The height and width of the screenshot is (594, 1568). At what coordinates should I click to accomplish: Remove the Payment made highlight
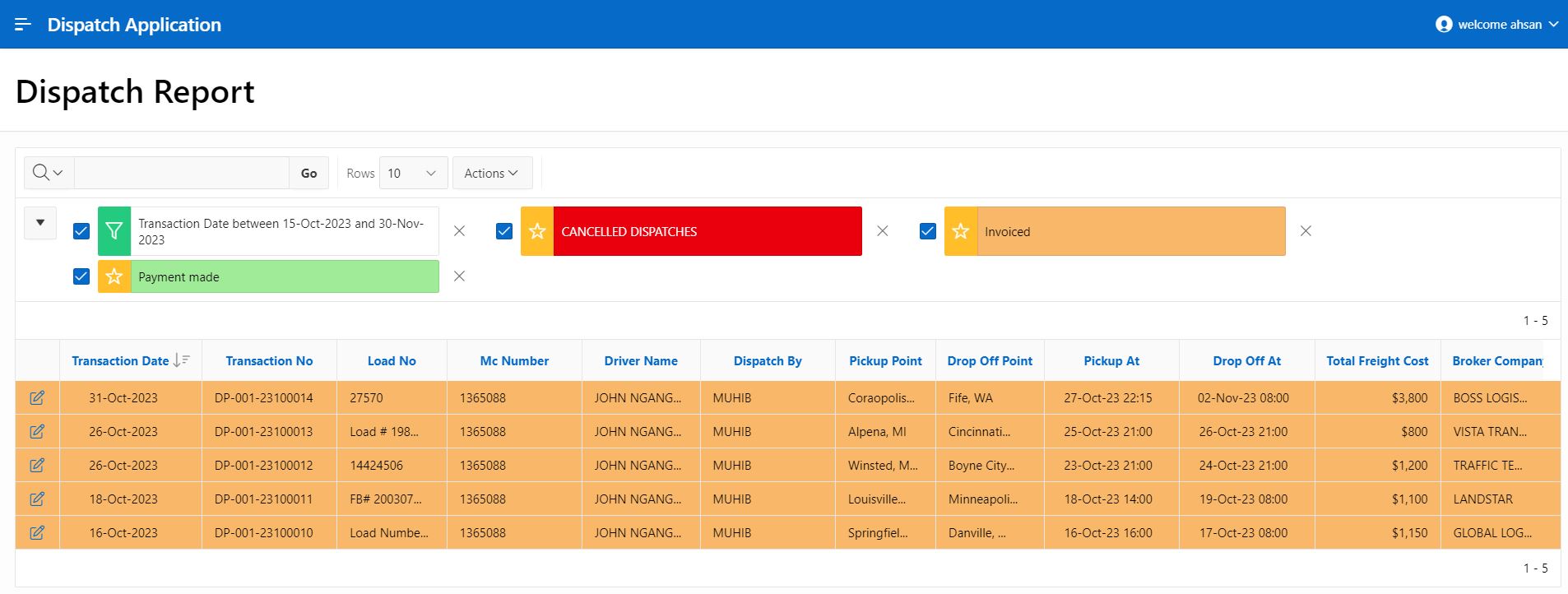(x=460, y=276)
